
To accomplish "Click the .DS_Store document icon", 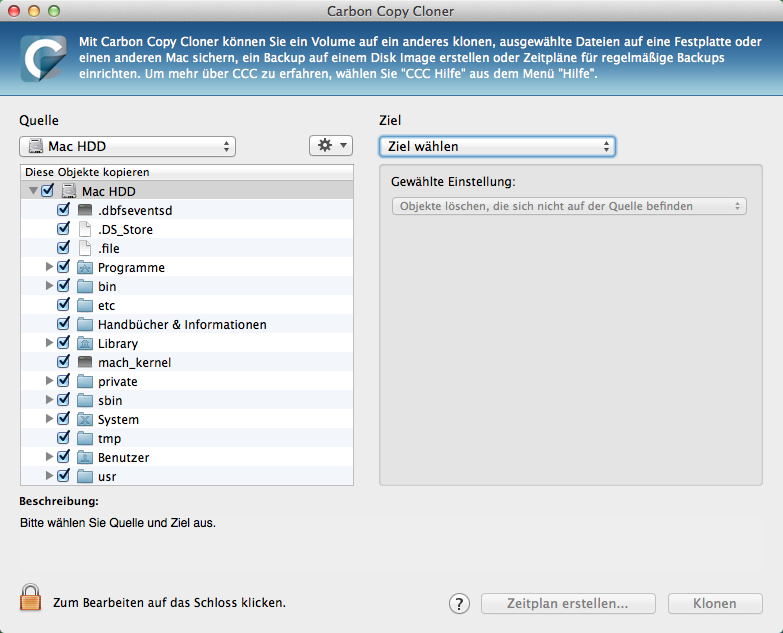I will click(85, 229).
